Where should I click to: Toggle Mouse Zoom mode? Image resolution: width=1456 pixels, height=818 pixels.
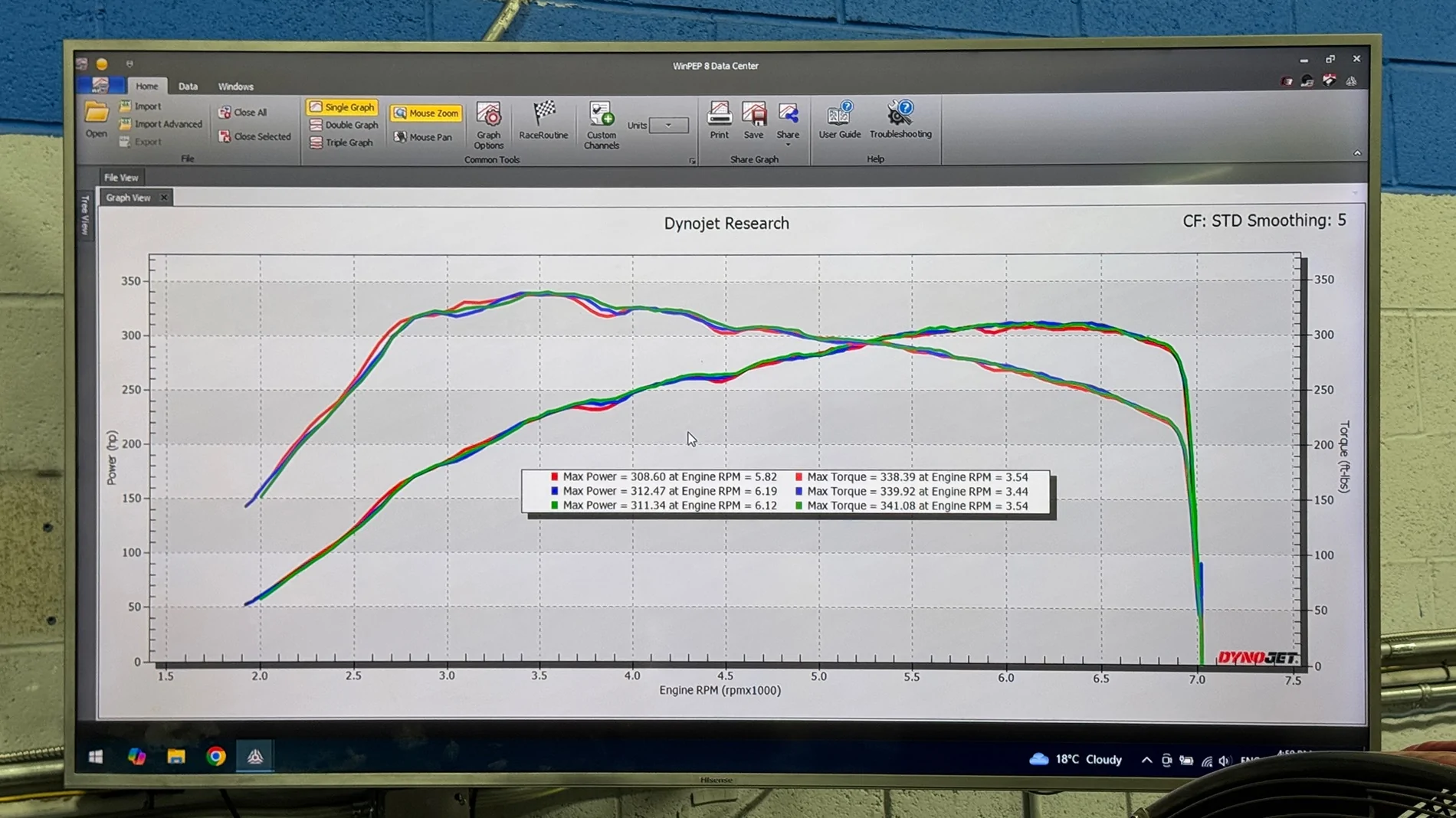point(426,113)
